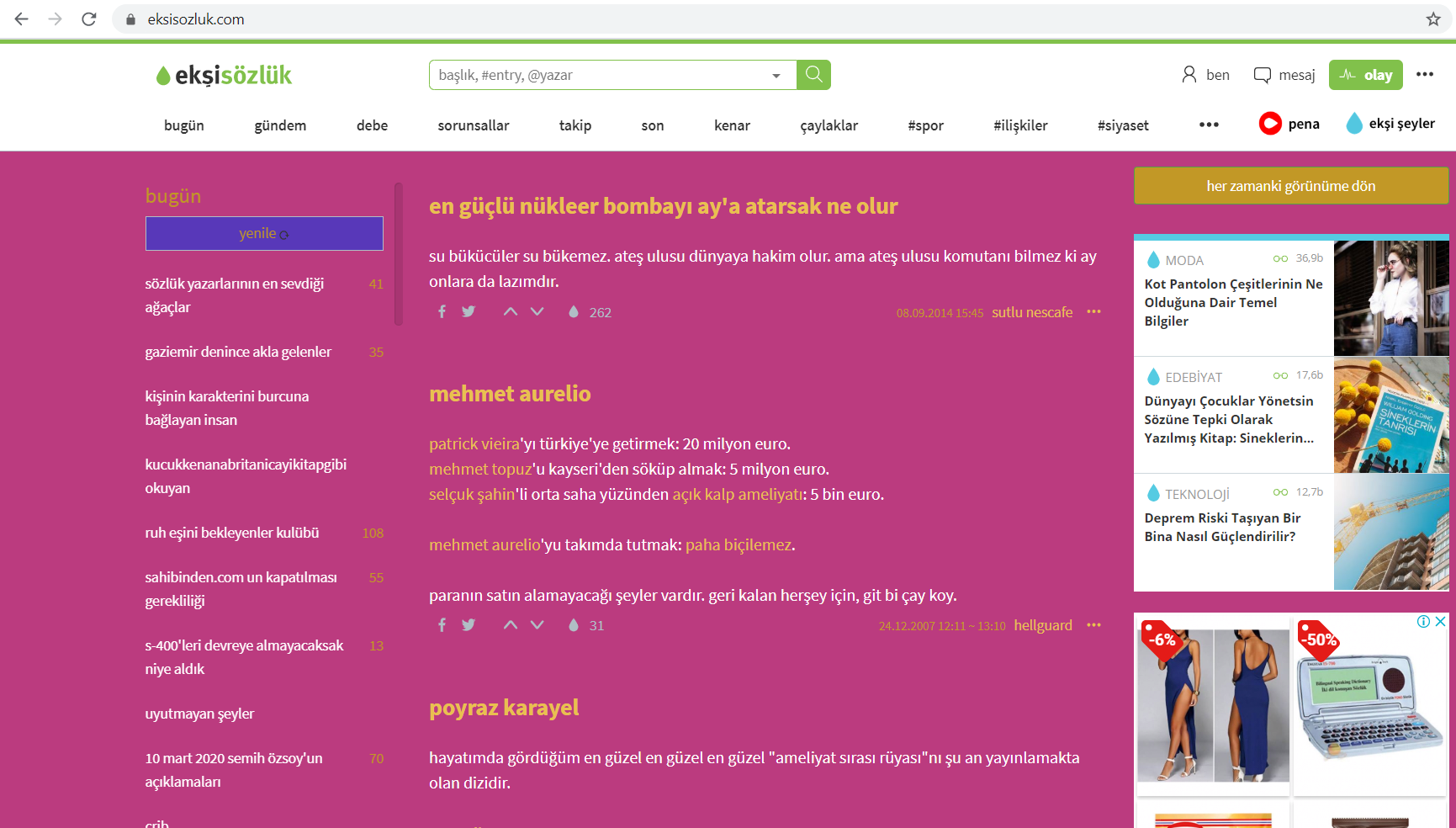Click her zamanki görünüme dön button
Image resolution: width=1456 pixels, height=828 pixels.
tap(1291, 186)
